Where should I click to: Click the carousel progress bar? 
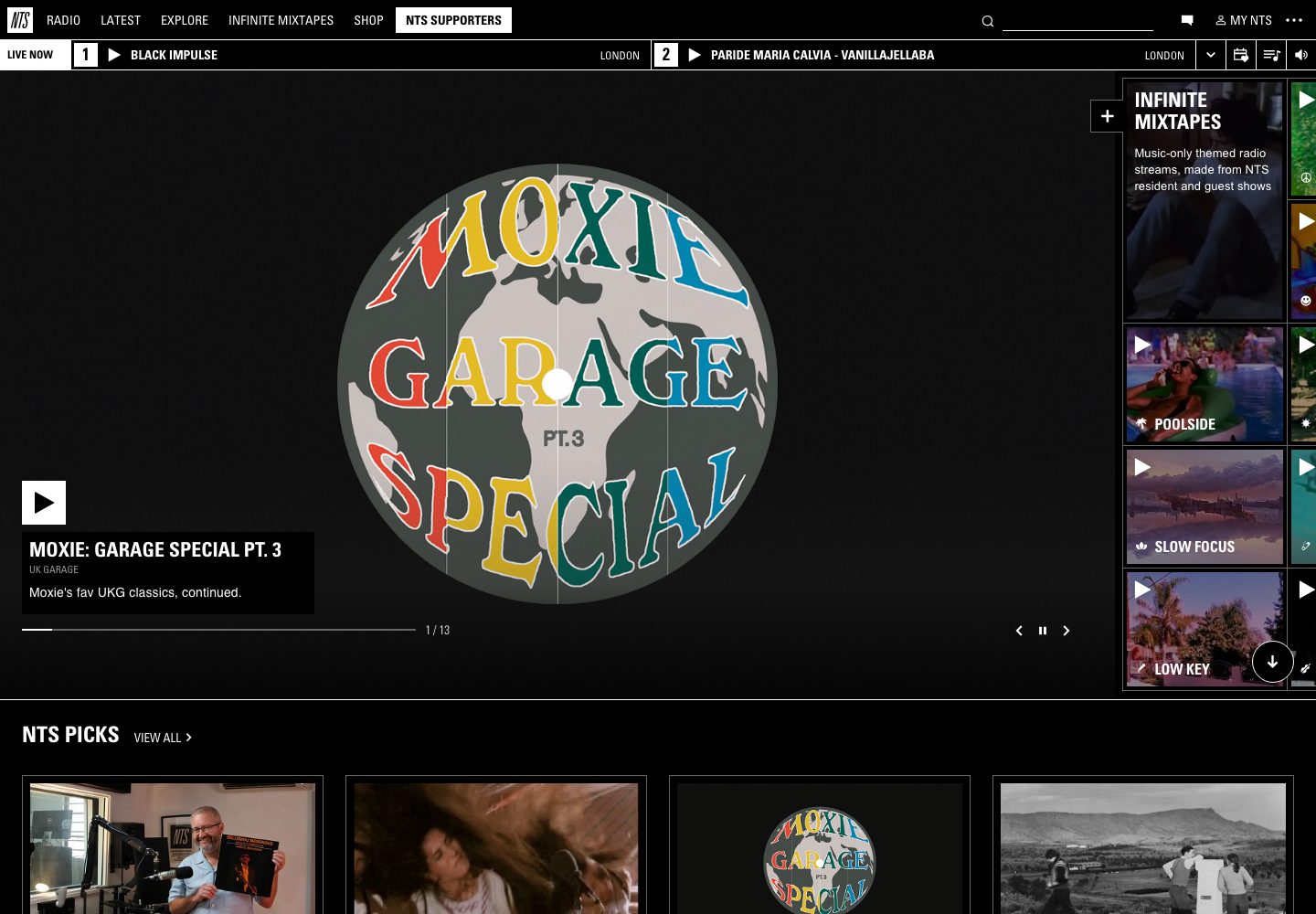(218, 630)
